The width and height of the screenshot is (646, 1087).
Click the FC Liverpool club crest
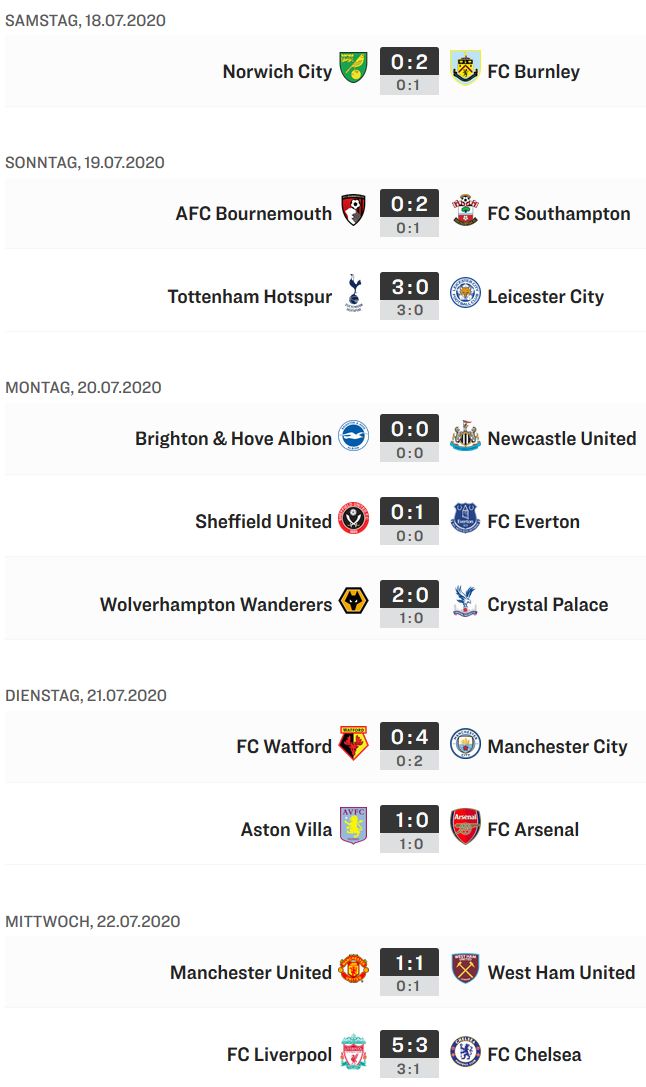coord(353,1052)
